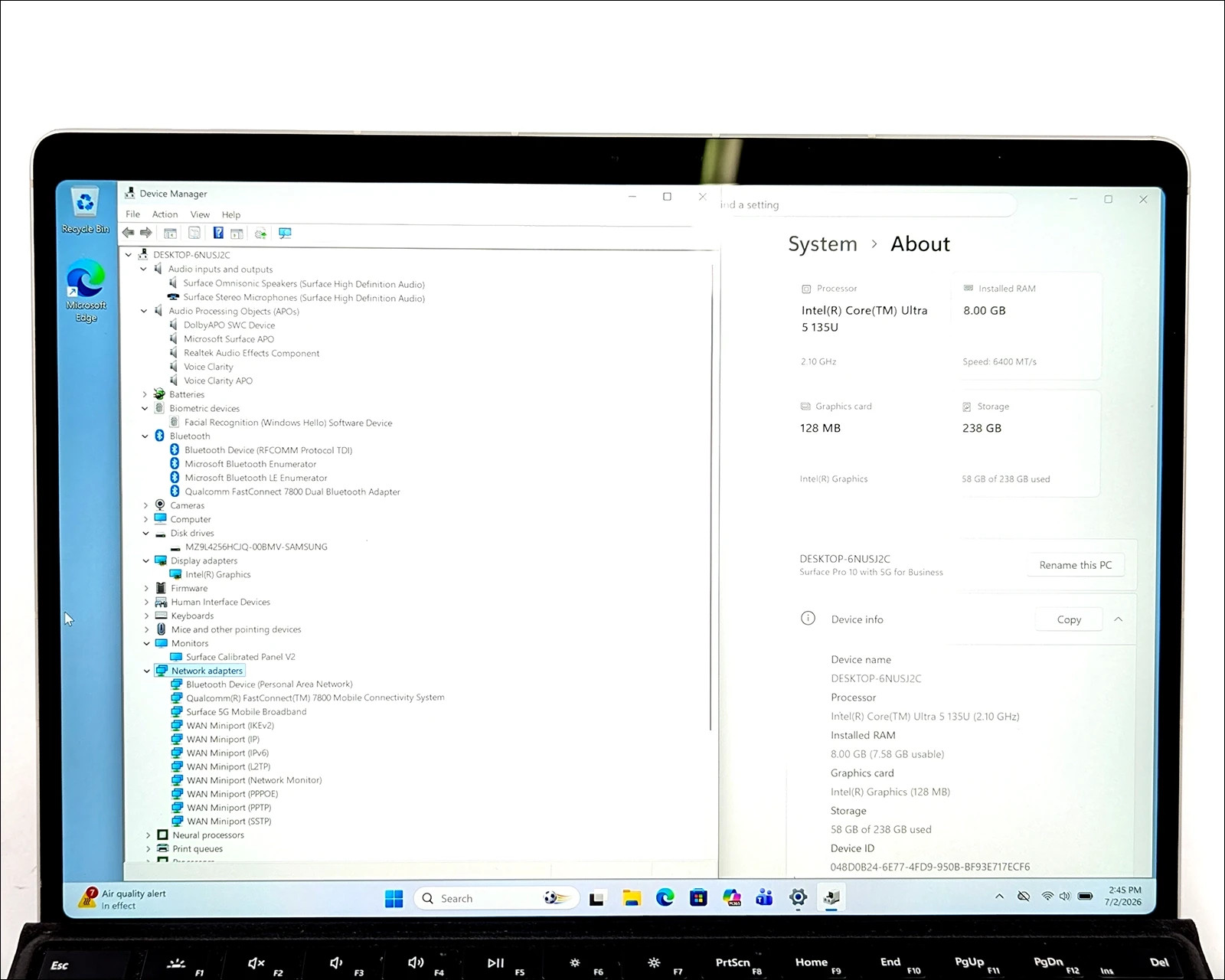Viewport: 1225px width, 980px height.
Task: Collapse the DESKTOP-6NUSJ2C root node
Action: pos(129,255)
